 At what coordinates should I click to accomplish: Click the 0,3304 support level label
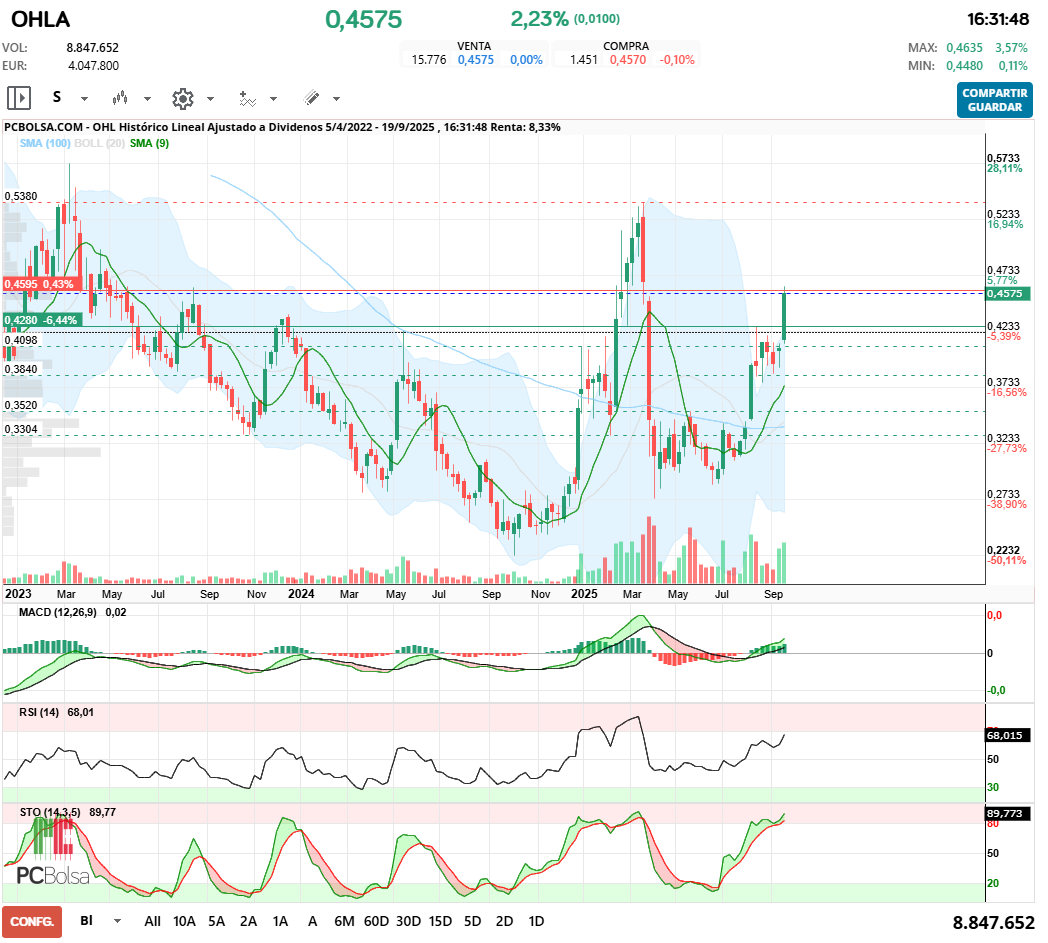click(x=21, y=429)
